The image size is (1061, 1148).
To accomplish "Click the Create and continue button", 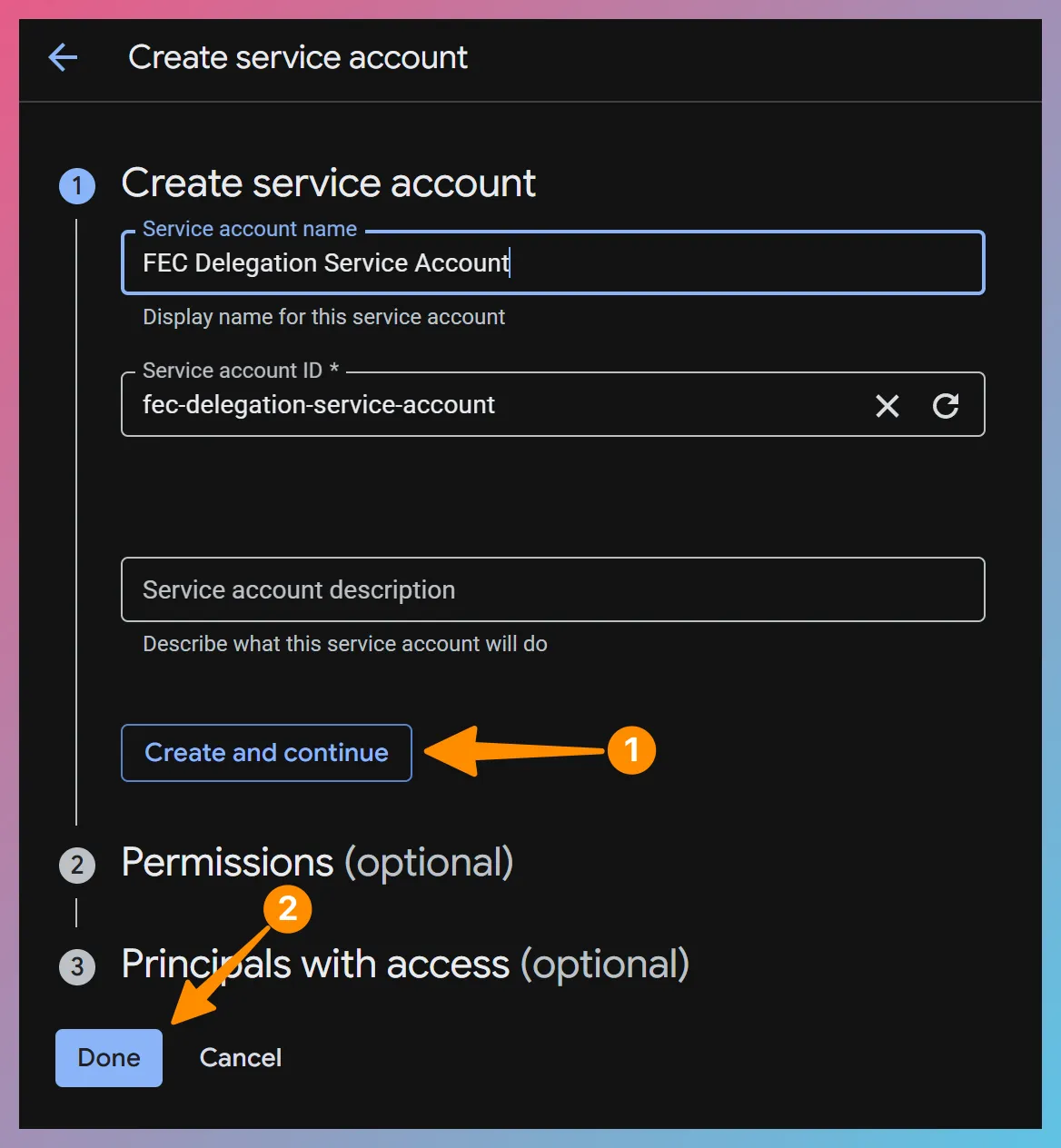I will [x=266, y=752].
